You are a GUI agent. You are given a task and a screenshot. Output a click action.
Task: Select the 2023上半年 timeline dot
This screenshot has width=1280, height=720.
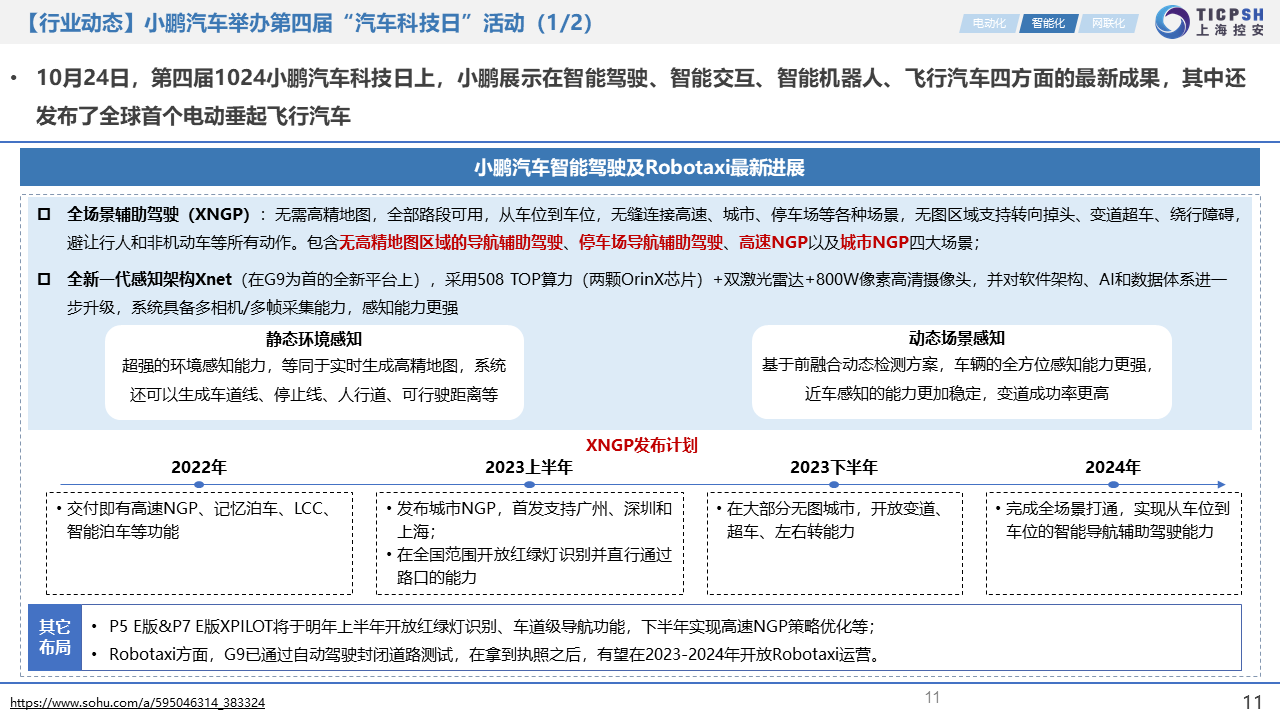(528, 485)
